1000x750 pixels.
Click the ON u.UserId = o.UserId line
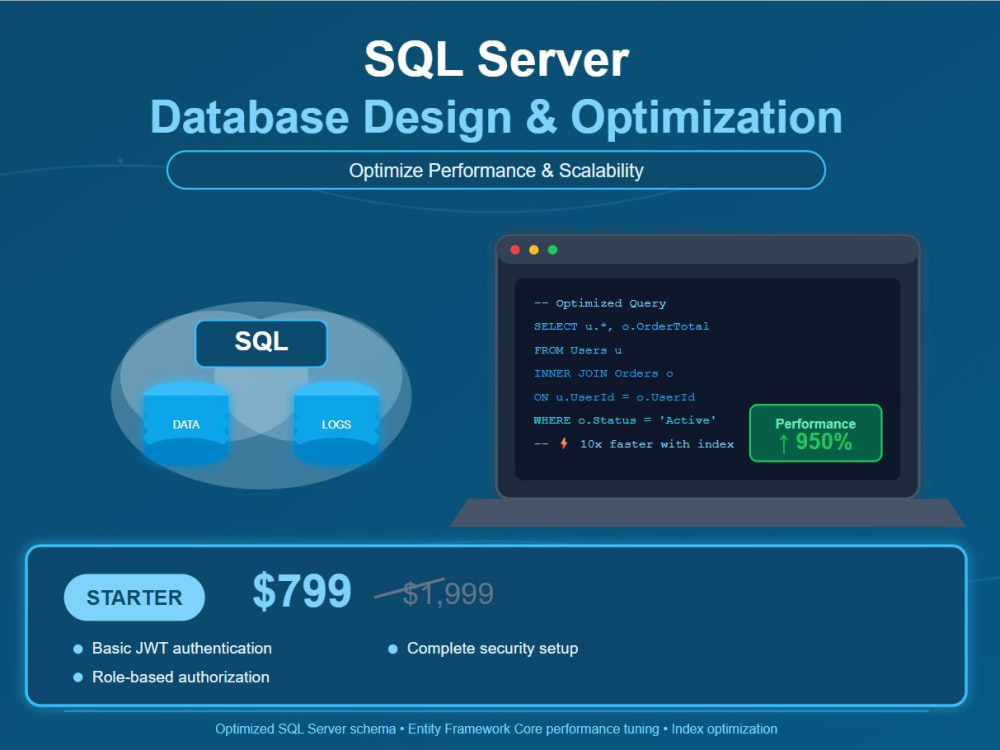614,397
